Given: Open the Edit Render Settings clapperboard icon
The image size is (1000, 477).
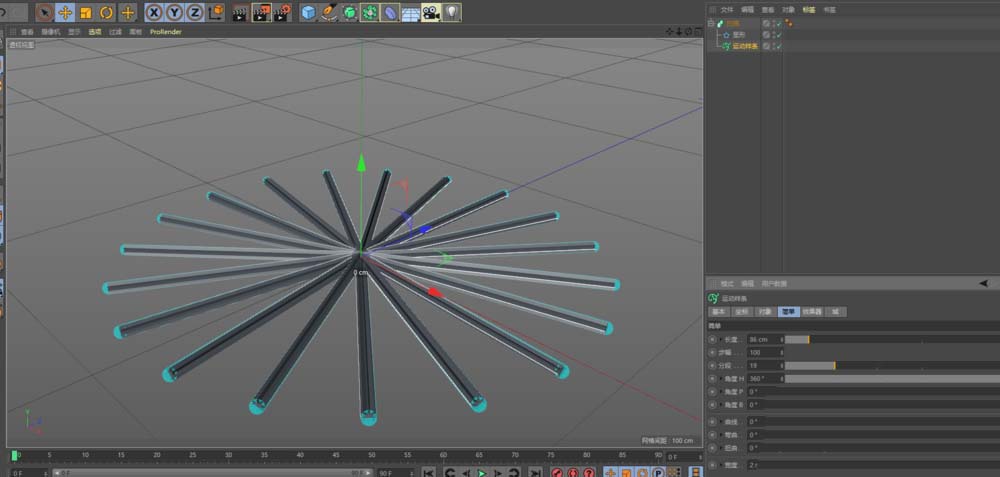Looking at the screenshot, I should point(284,13).
